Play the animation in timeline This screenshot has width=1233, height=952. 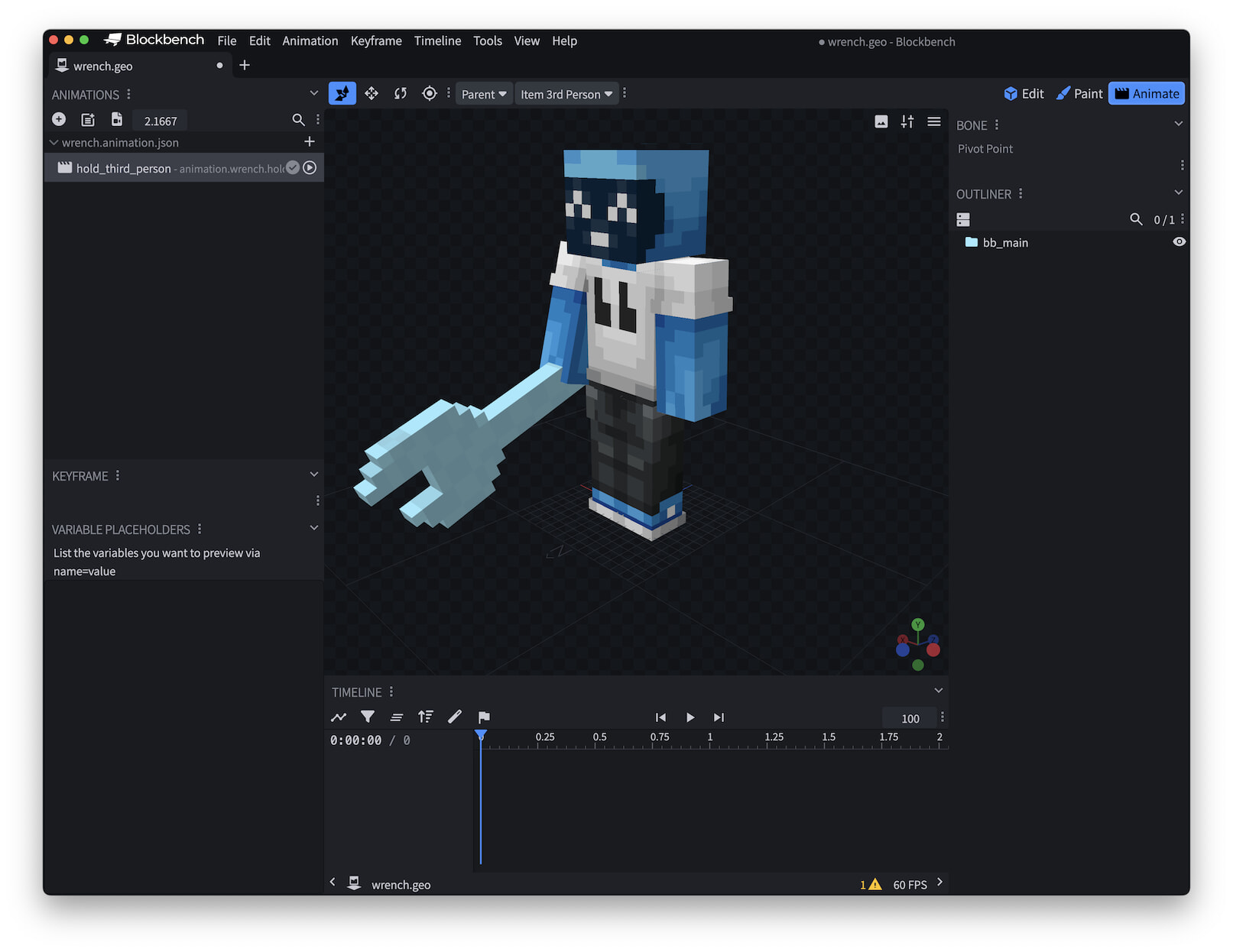tap(690, 717)
